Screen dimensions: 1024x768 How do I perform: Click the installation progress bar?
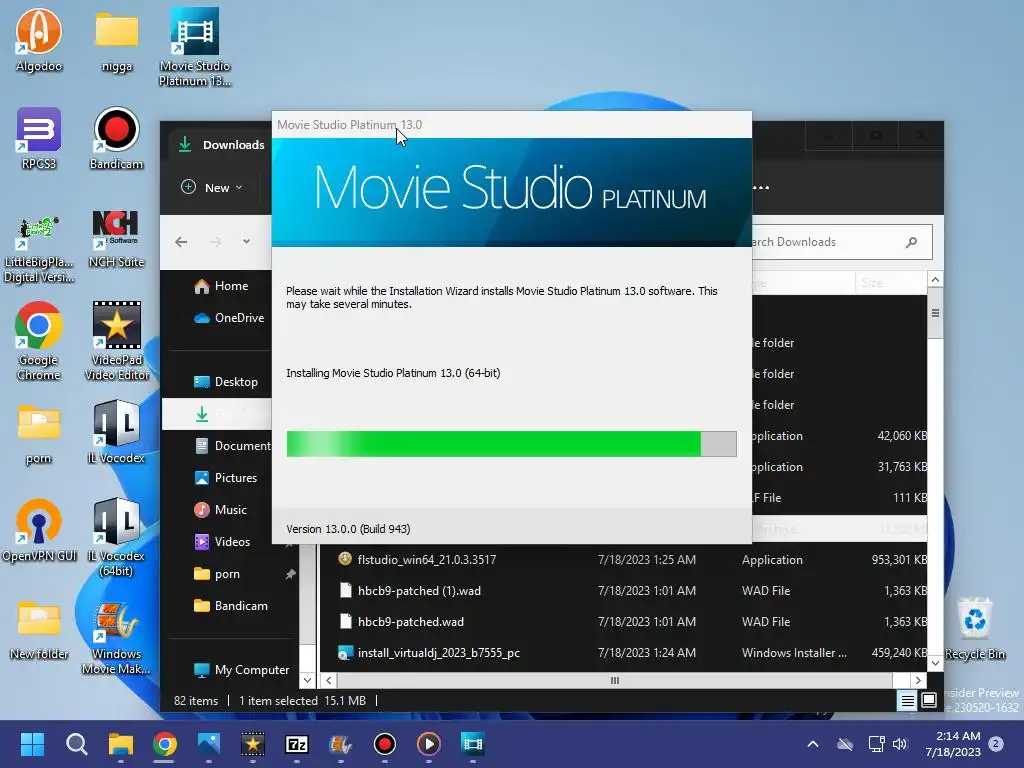(511, 444)
